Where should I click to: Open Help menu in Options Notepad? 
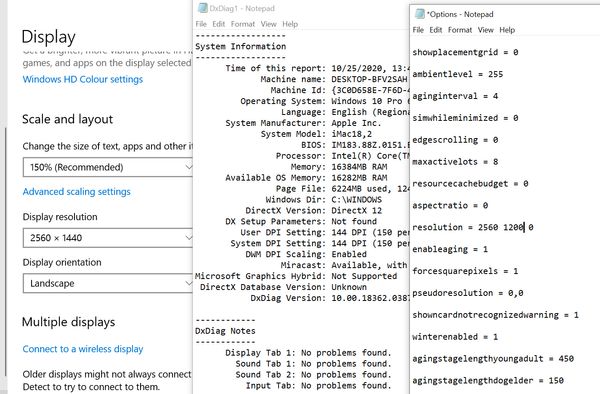tap(507, 30)
